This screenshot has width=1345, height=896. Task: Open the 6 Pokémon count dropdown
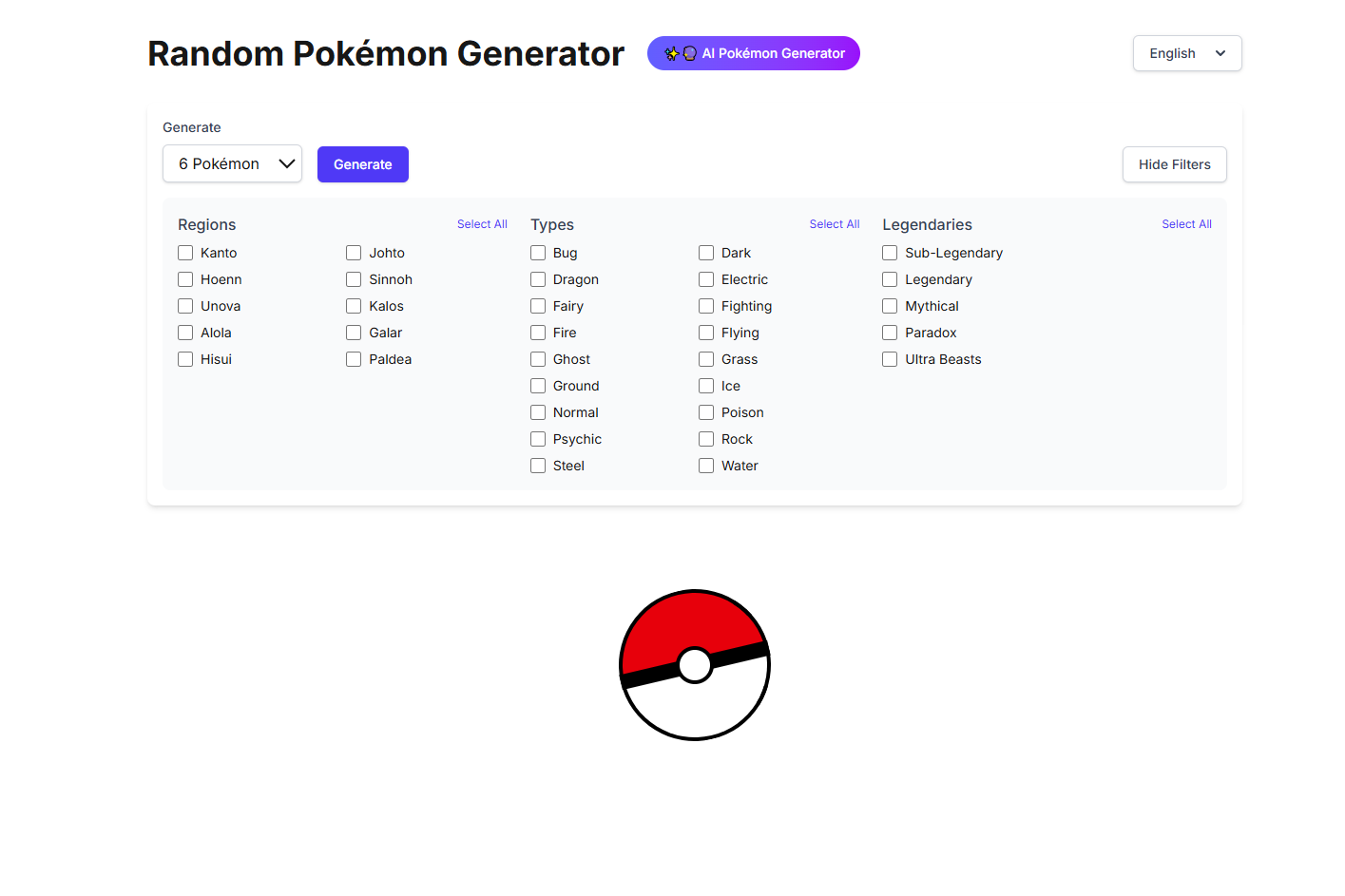click(x=232, y=163)
